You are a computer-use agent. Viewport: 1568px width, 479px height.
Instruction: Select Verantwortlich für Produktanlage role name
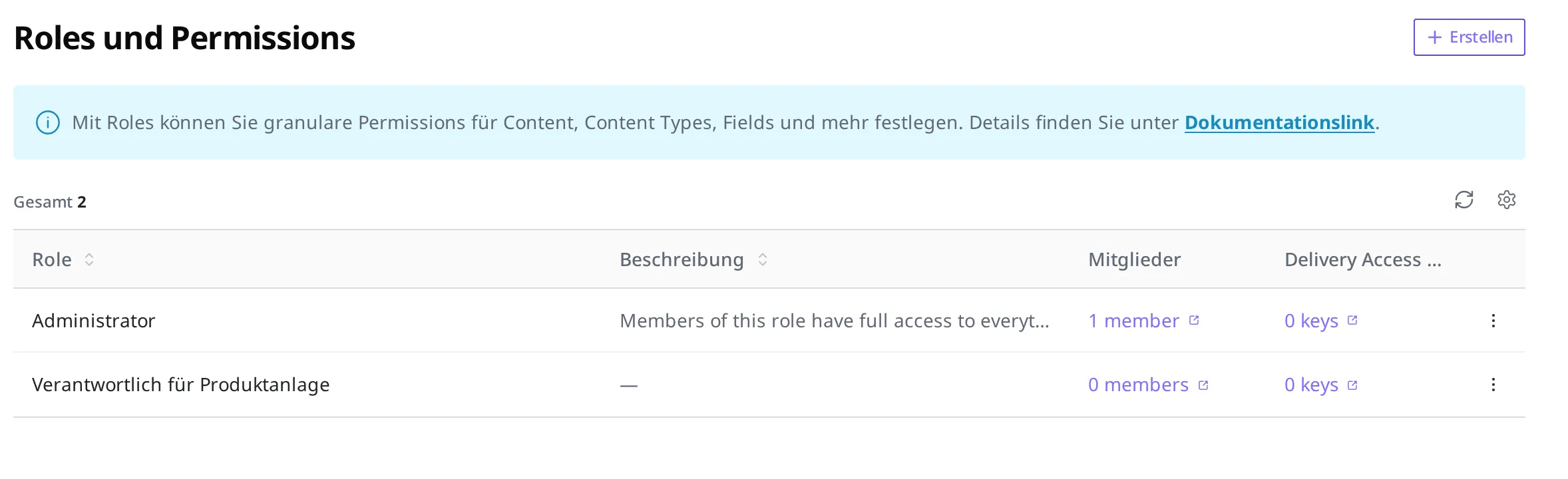point(180,385)
